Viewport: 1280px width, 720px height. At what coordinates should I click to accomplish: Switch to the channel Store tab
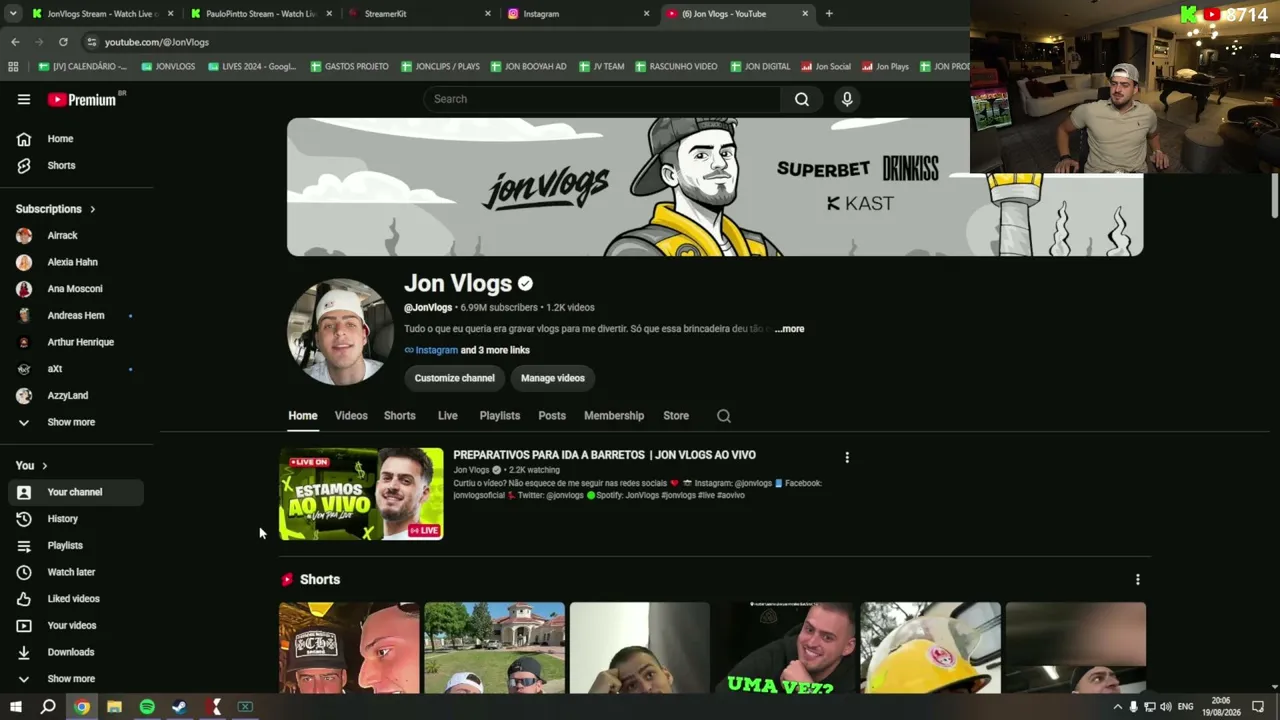click(x=676, y=416)
